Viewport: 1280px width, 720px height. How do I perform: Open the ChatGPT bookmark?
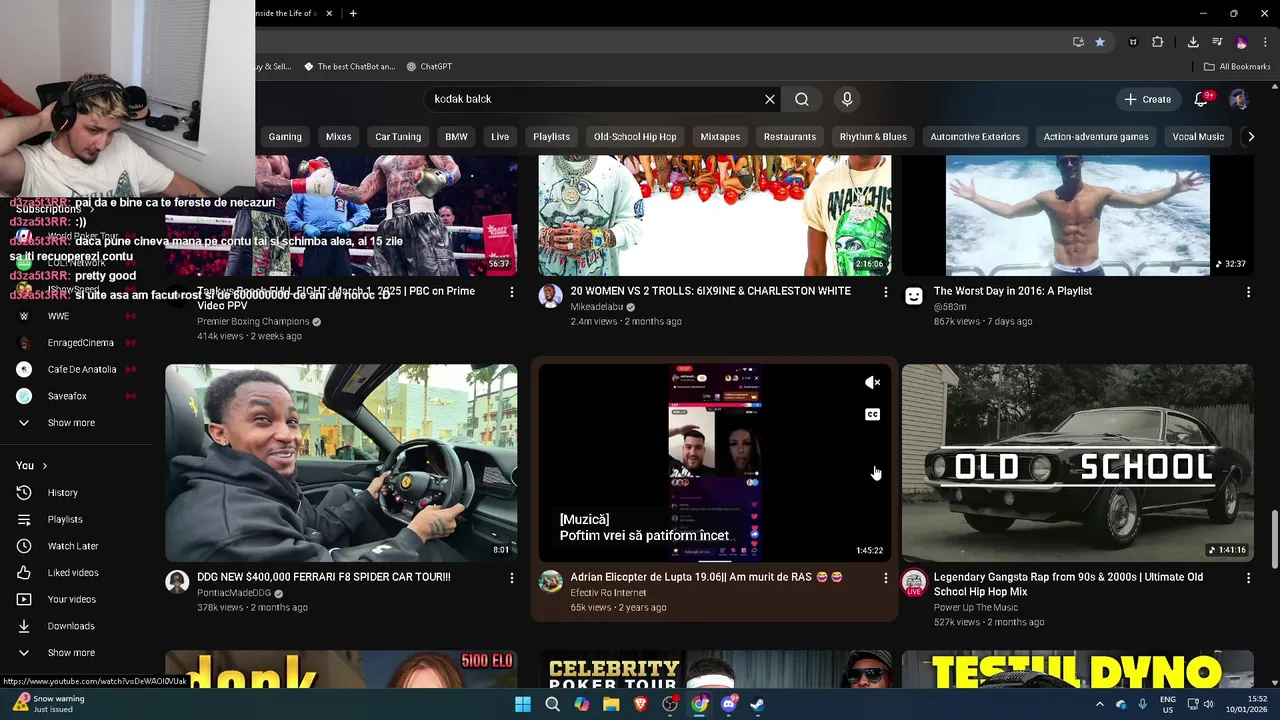(429, 67)
